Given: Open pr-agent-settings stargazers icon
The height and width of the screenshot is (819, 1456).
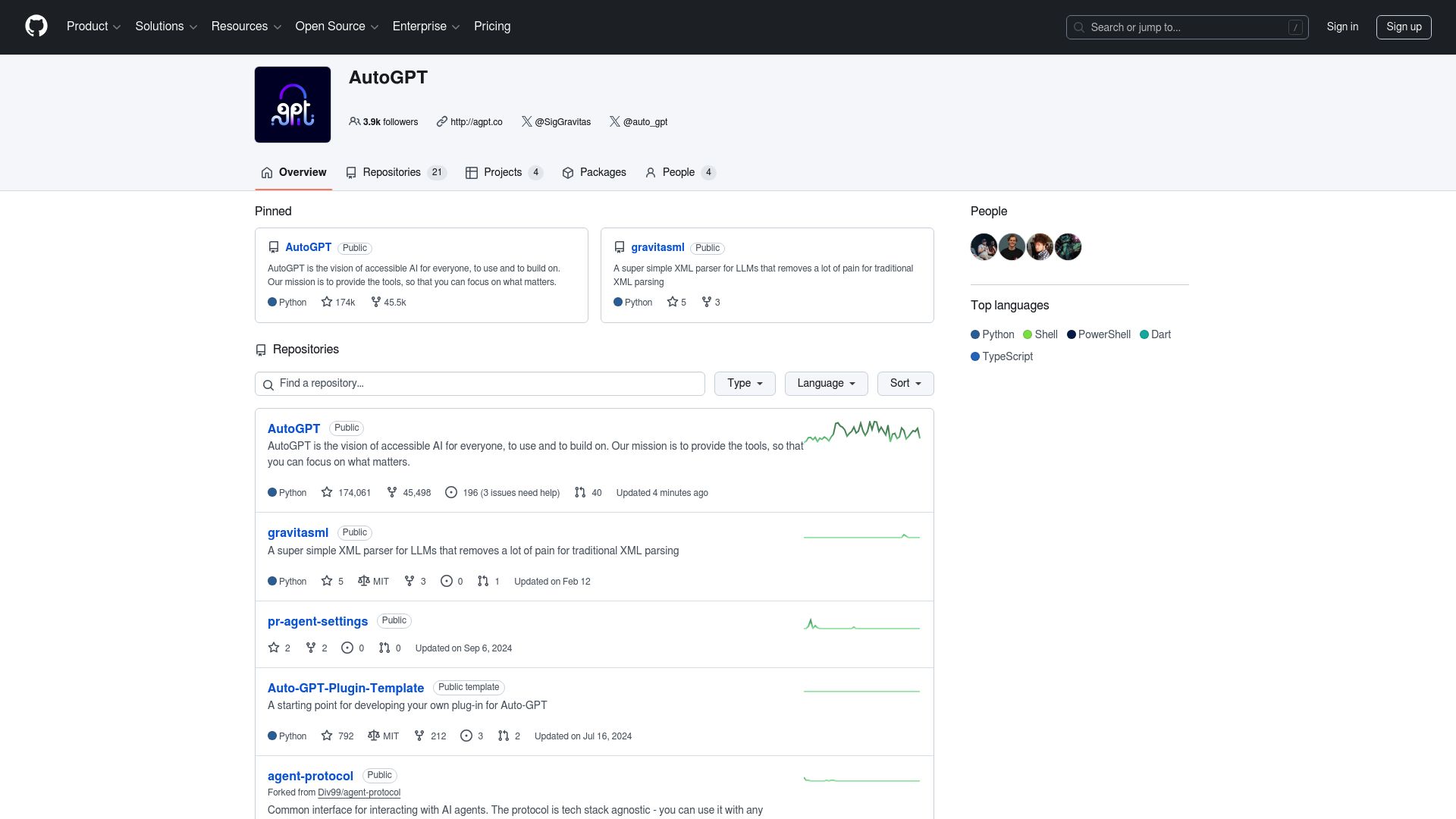Looking at the screenshot, I should pos(274,648).
